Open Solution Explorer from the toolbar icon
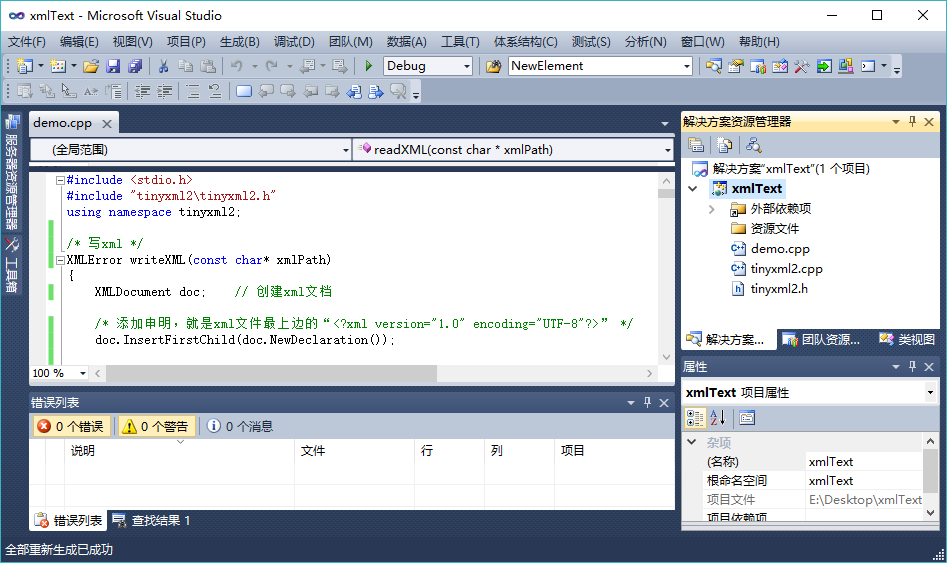 click(714, 66)
